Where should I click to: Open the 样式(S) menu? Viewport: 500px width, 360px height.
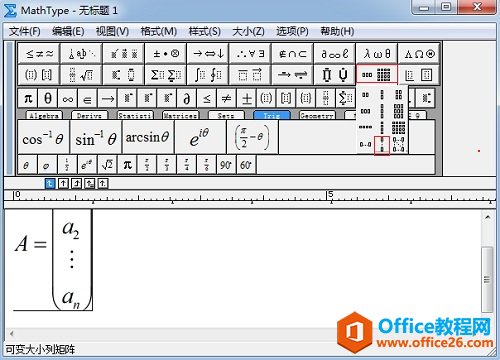[205, 31]
